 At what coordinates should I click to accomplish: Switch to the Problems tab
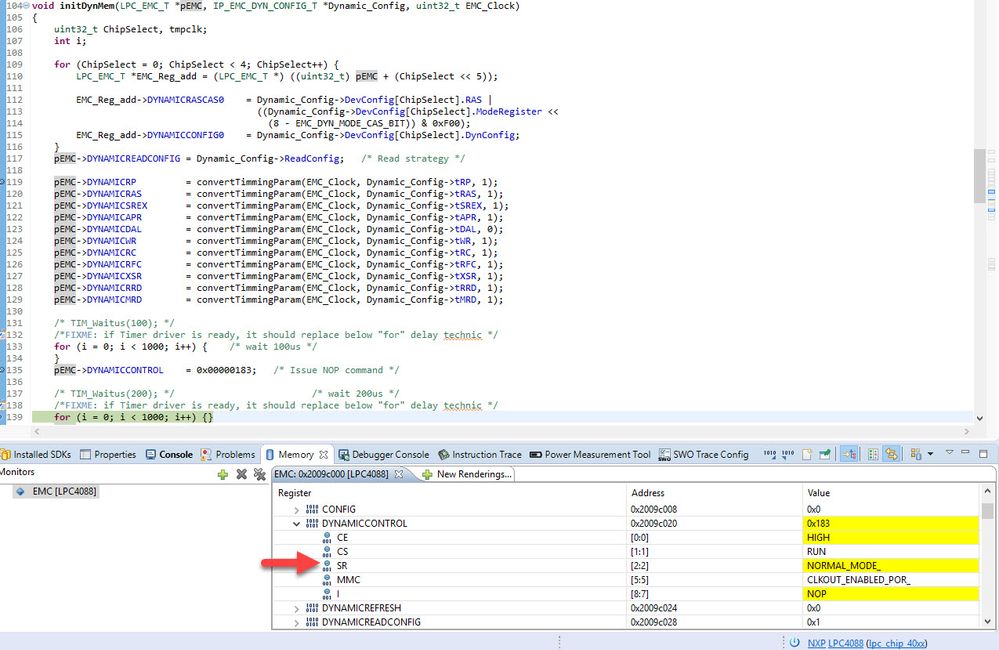[x=228, y=454]
